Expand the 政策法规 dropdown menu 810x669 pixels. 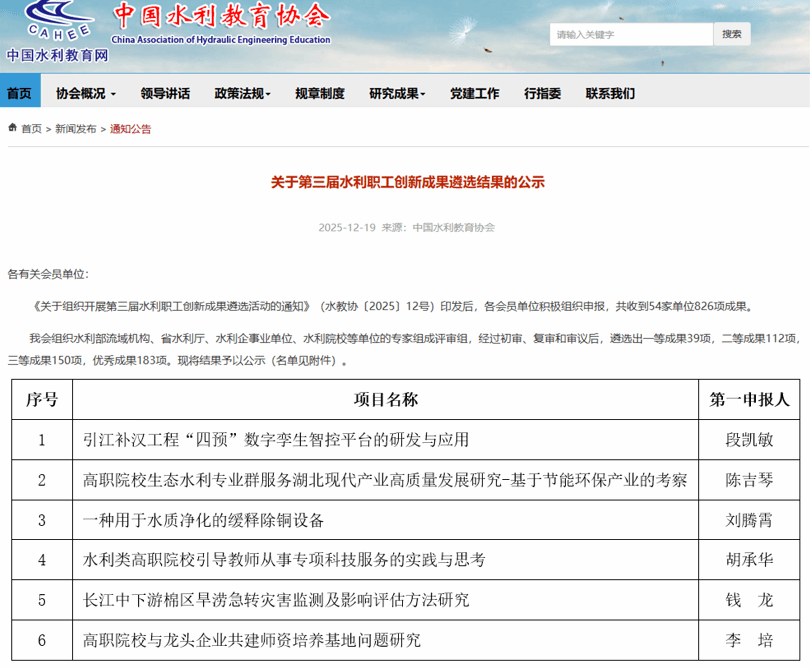pyautogui.click(x=242, y=94)
